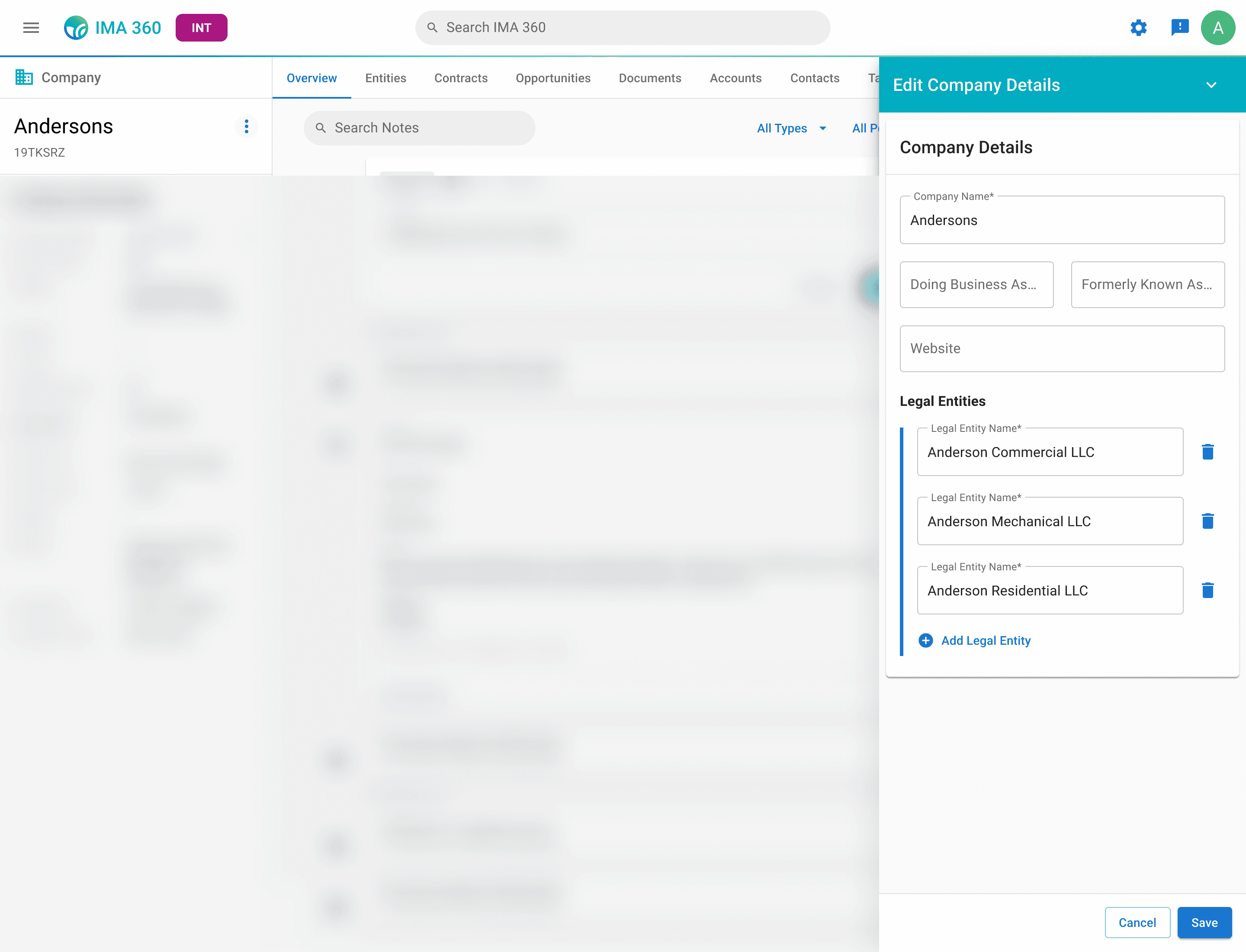1246x952 pixels.
Task: Open the user avatar menu
Action: click(1218, 28)
